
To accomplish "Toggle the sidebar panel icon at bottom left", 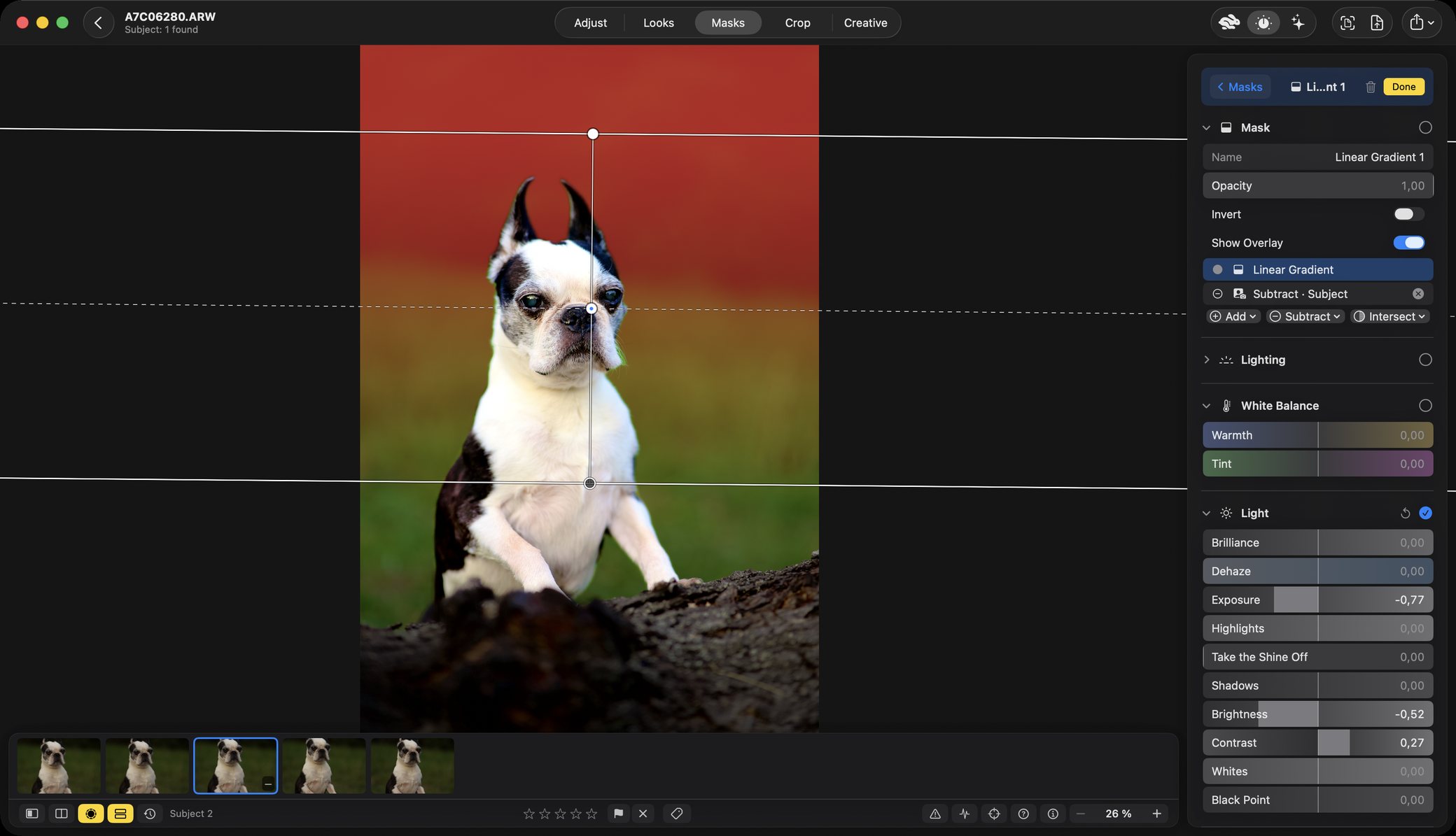I will [32, 814].
